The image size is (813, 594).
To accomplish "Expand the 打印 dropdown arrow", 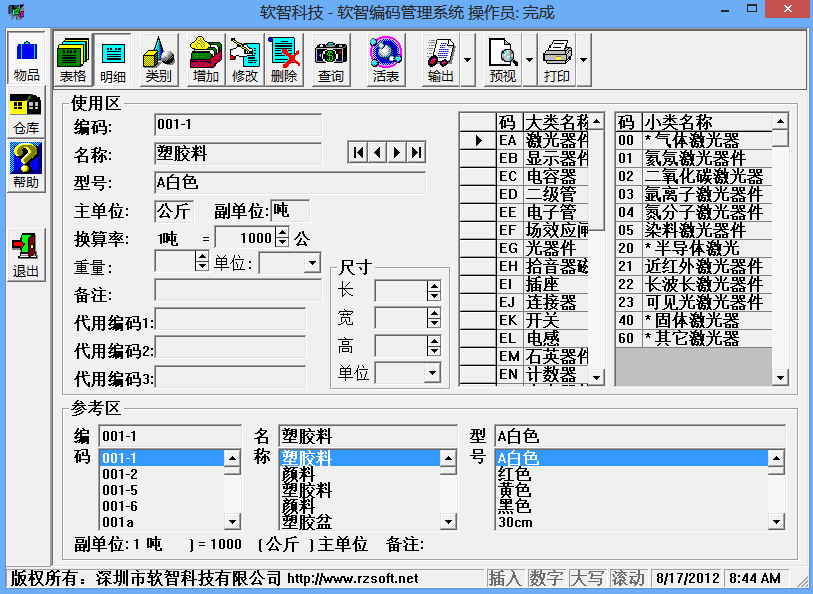I will click(583, 60).
